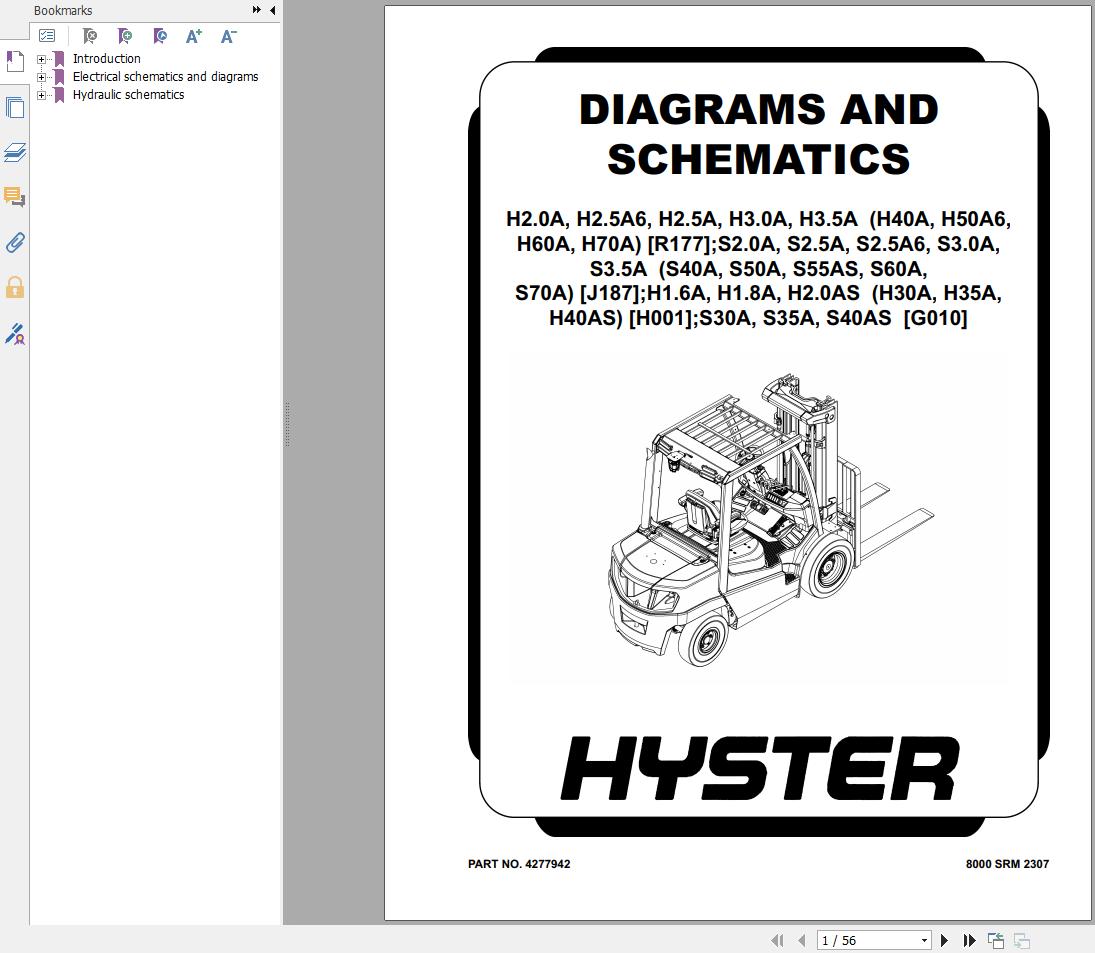Click the delete bookmark icon
Image resolution: width=1095 pixels, height=953 pixels.
pyautogui.click(x=89, y=36)
